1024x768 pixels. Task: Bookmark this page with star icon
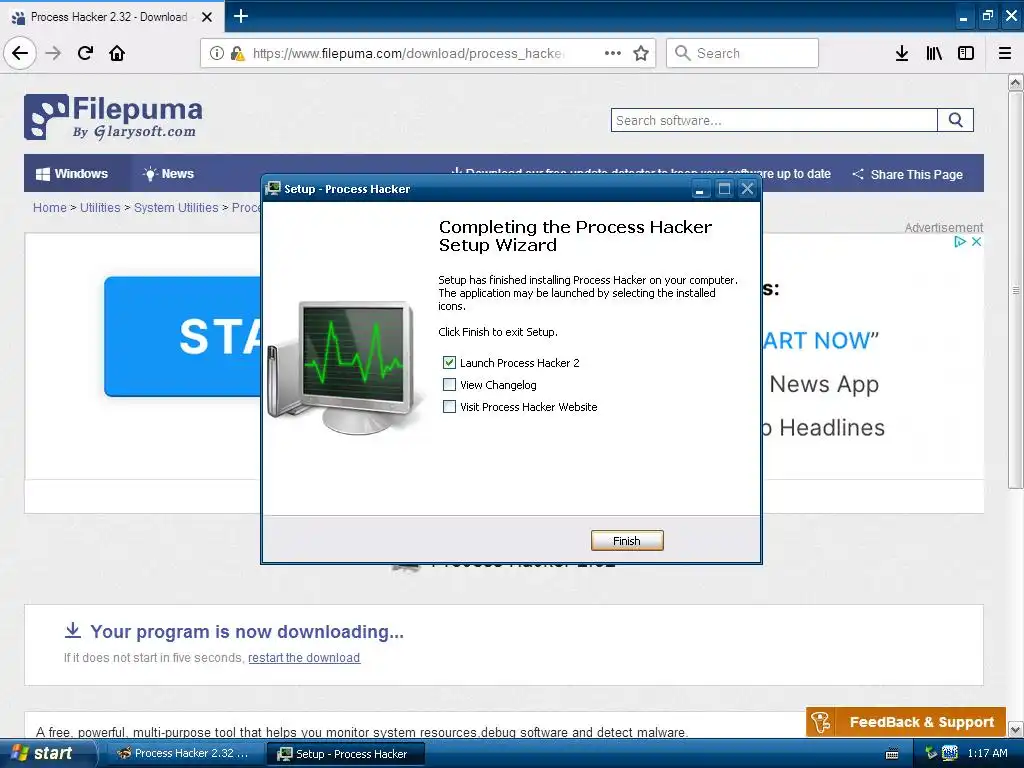click(641, 53)
